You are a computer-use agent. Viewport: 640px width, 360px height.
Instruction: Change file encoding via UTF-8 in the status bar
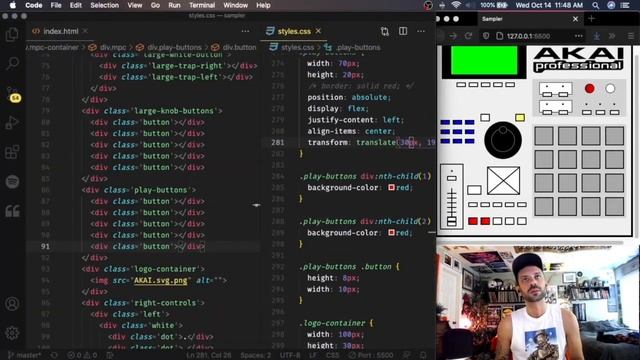coord(290,355)
